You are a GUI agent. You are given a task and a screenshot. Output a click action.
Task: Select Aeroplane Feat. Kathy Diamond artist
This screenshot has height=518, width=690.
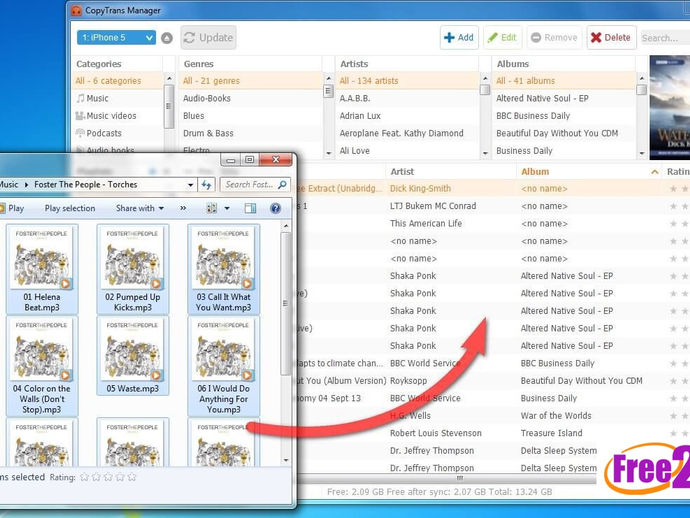point(407,133)
